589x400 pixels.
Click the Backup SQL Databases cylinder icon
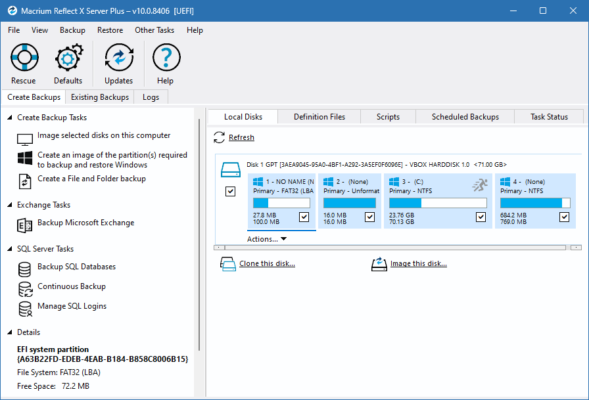[25, 269]
